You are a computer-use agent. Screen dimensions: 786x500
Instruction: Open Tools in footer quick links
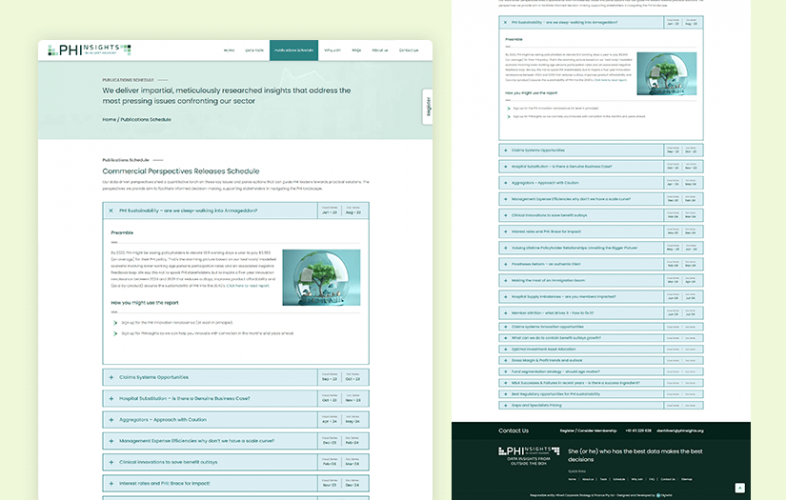click(x=603, y=479)
